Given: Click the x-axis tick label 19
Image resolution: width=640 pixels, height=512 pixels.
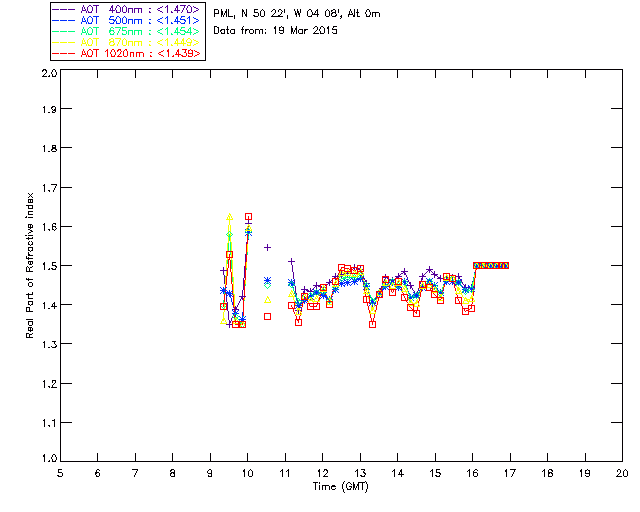Looking at the screenshot, I should coord(585,473).
